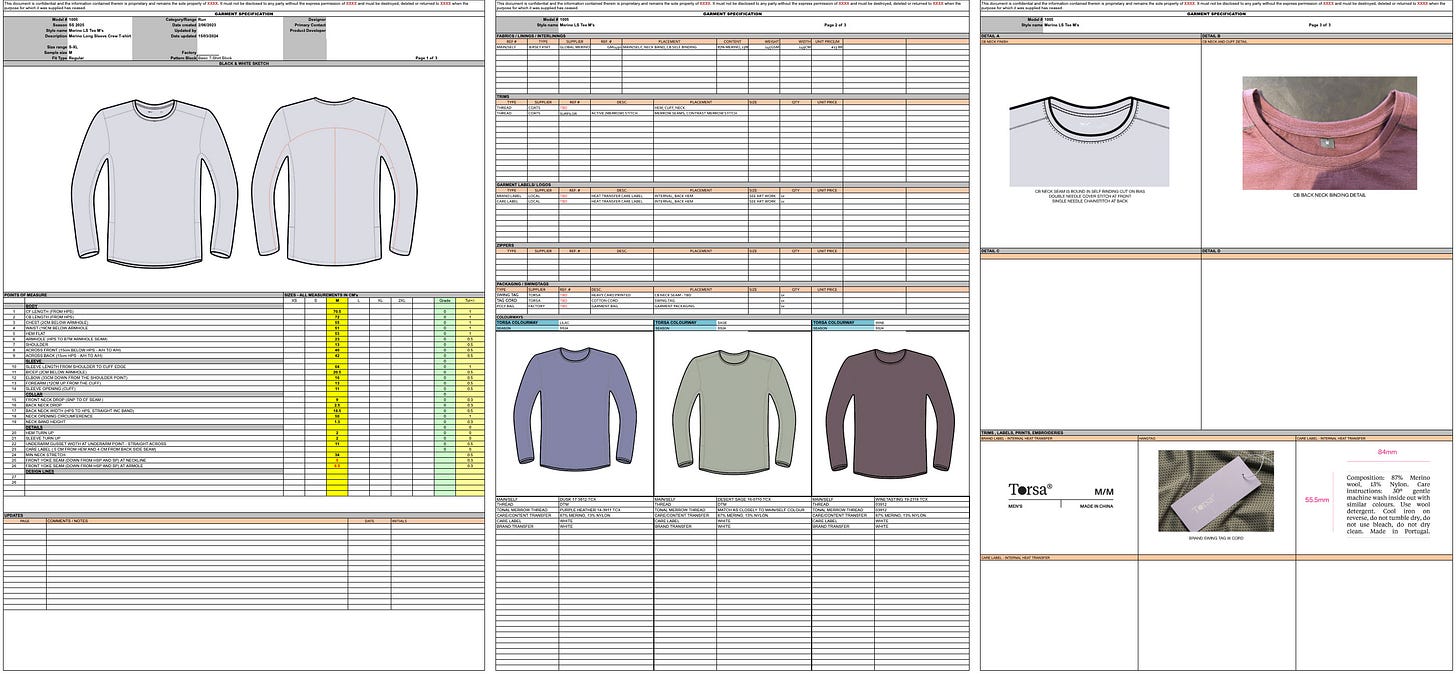Click the brand swing tag photo
This screenshot has width=1456, height=675.
coord(1216,490)
